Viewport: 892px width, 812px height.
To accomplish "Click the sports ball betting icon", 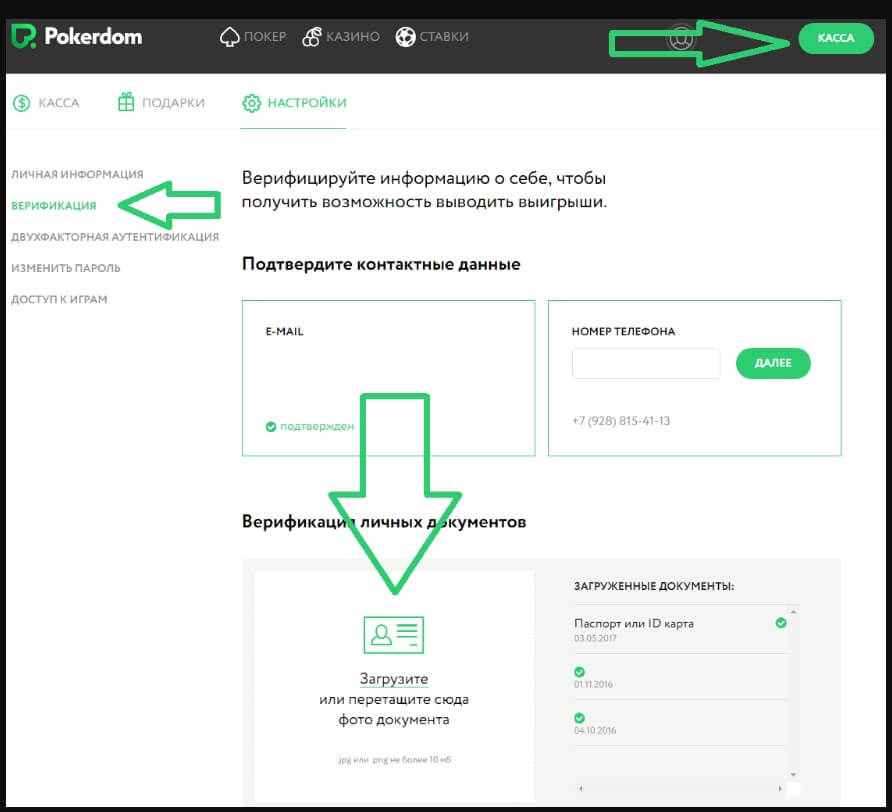I will click(405, 38).
